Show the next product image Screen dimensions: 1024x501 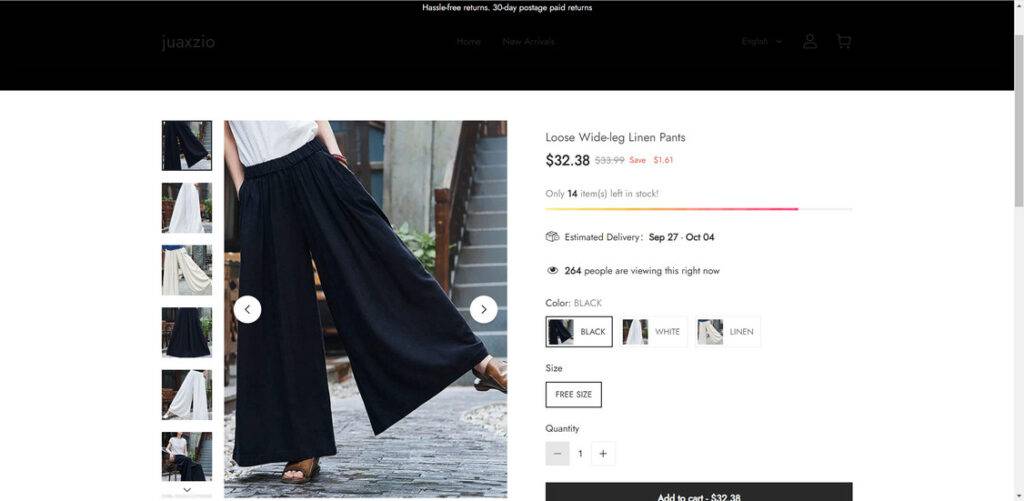pos(483,310)
